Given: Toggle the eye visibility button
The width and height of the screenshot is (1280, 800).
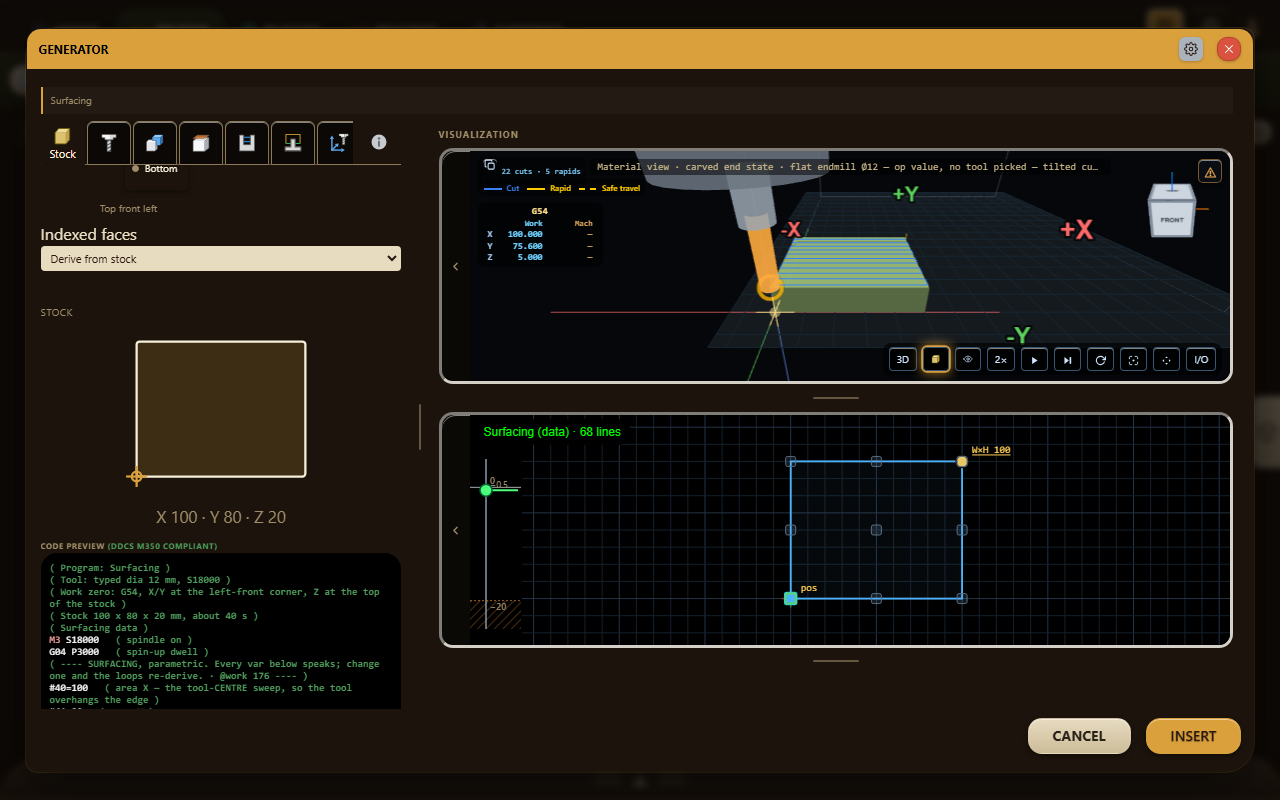Looking at the screenshot, I should (968, 359).
